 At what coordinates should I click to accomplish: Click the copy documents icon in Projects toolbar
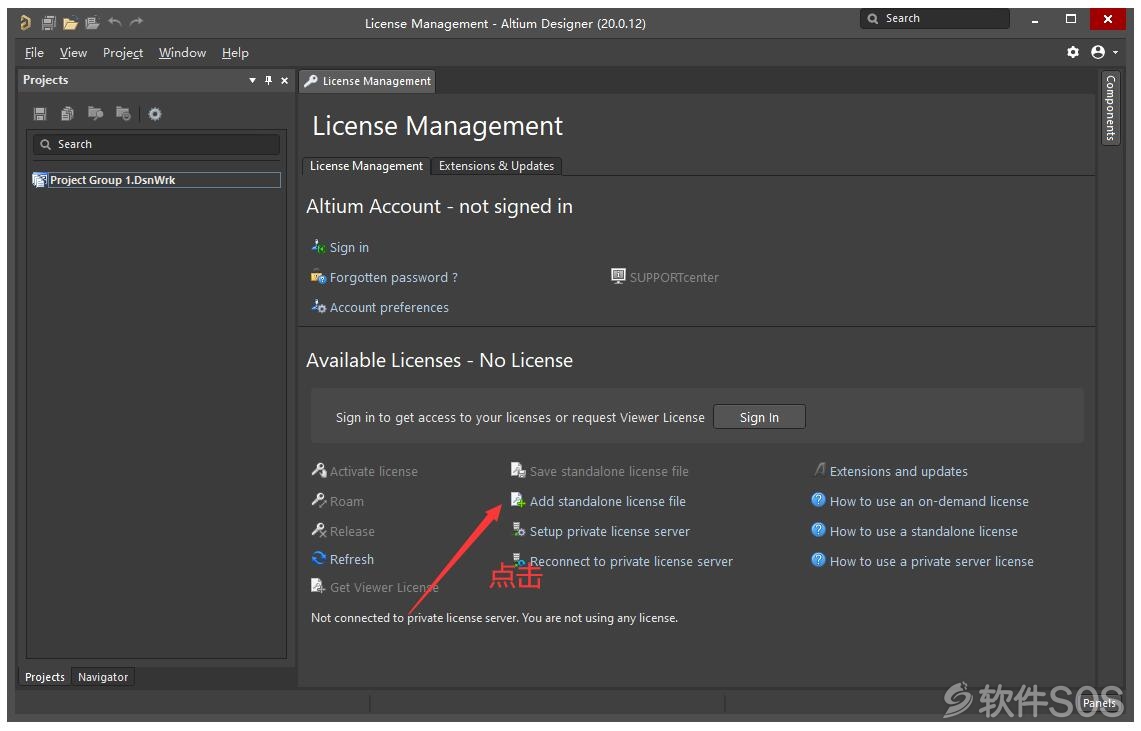(67, 113)
